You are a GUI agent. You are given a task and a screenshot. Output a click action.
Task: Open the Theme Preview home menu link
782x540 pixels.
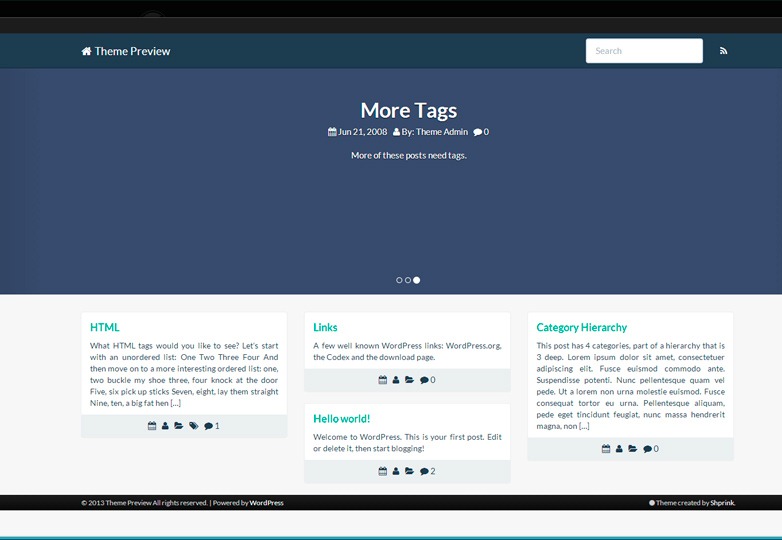click(x=132, y=51)
